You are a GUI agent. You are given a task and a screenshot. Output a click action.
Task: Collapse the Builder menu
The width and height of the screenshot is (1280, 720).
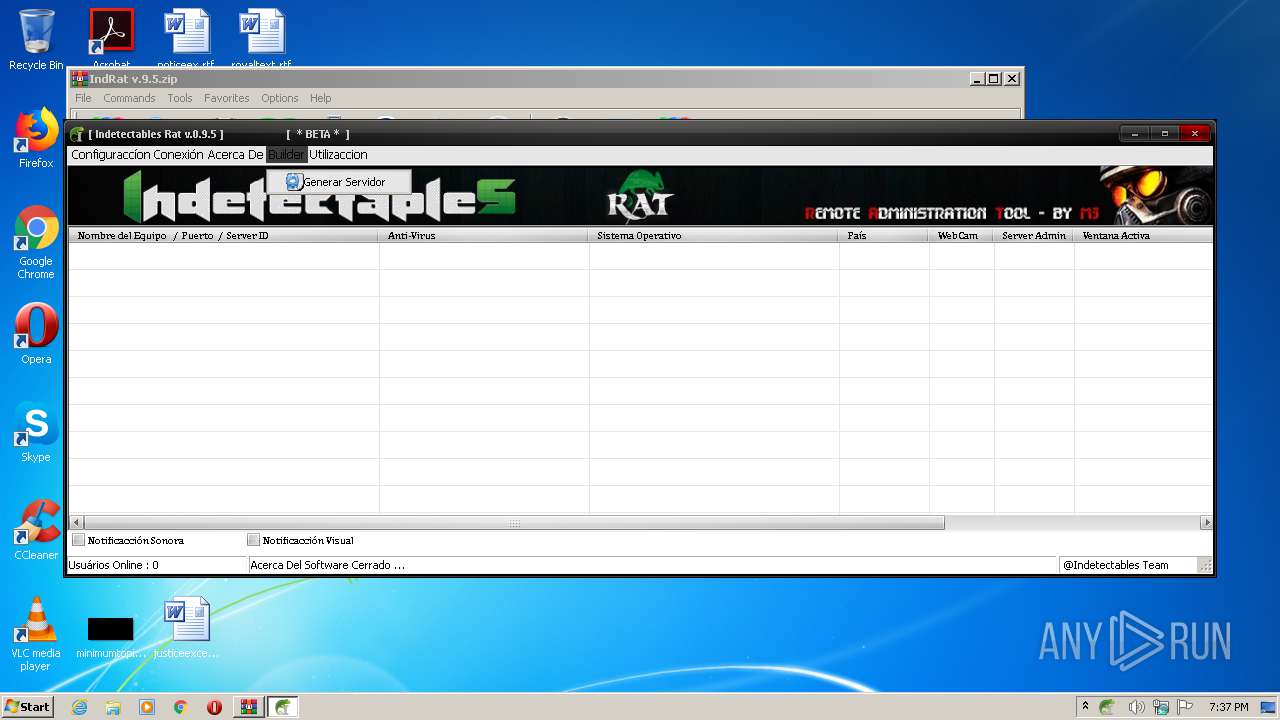pyautogui.click(x=286, y=155)
